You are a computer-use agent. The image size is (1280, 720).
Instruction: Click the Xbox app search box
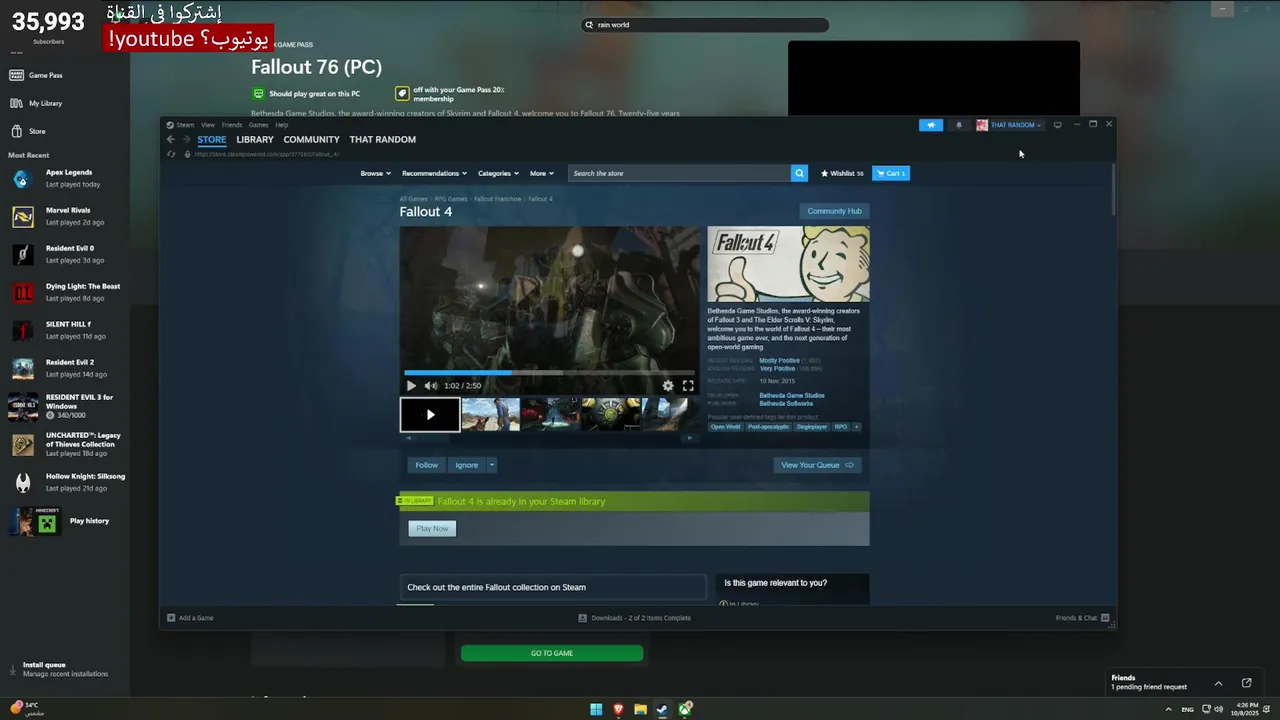click(705, 25)
